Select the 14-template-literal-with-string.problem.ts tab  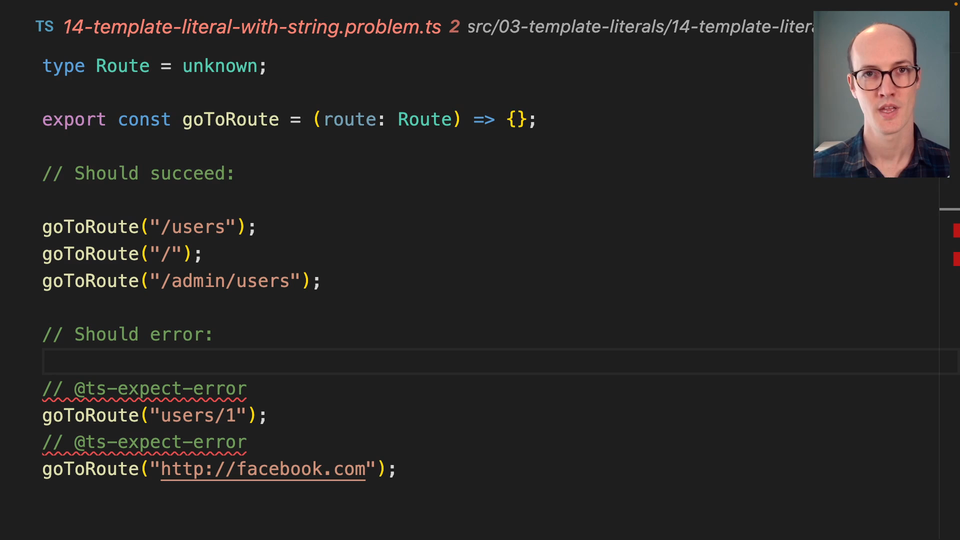tap(251, 27)
